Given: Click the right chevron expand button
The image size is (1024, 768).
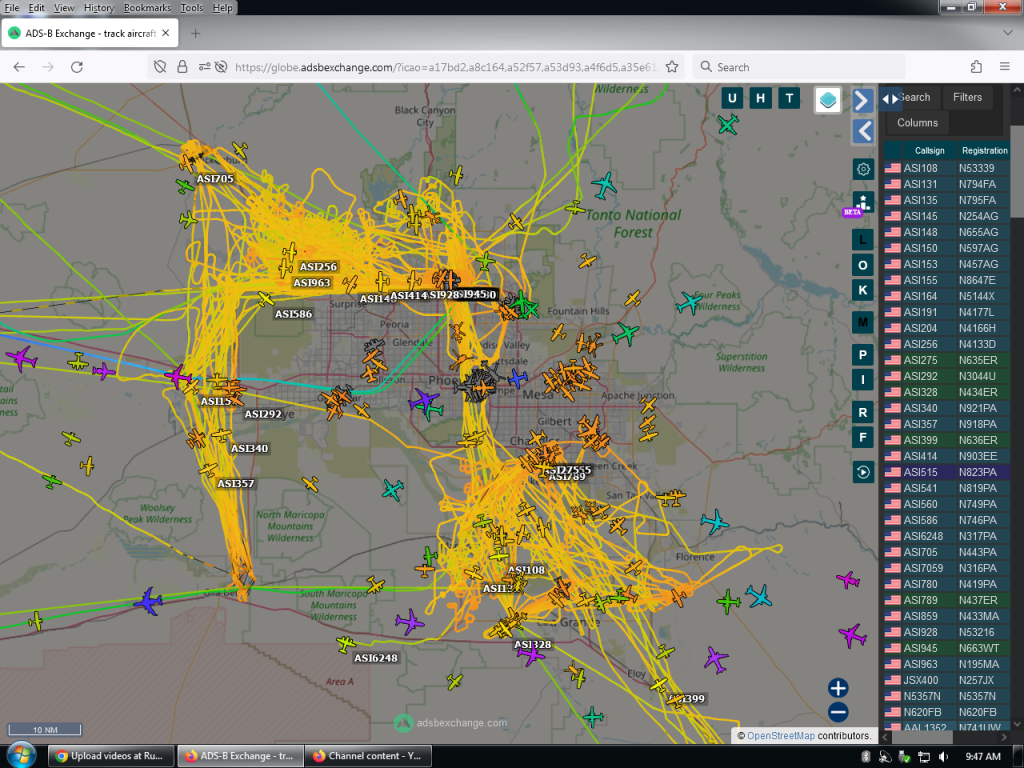Looking at the screenshot, I should pyautogui.click(x=863, y=100).
